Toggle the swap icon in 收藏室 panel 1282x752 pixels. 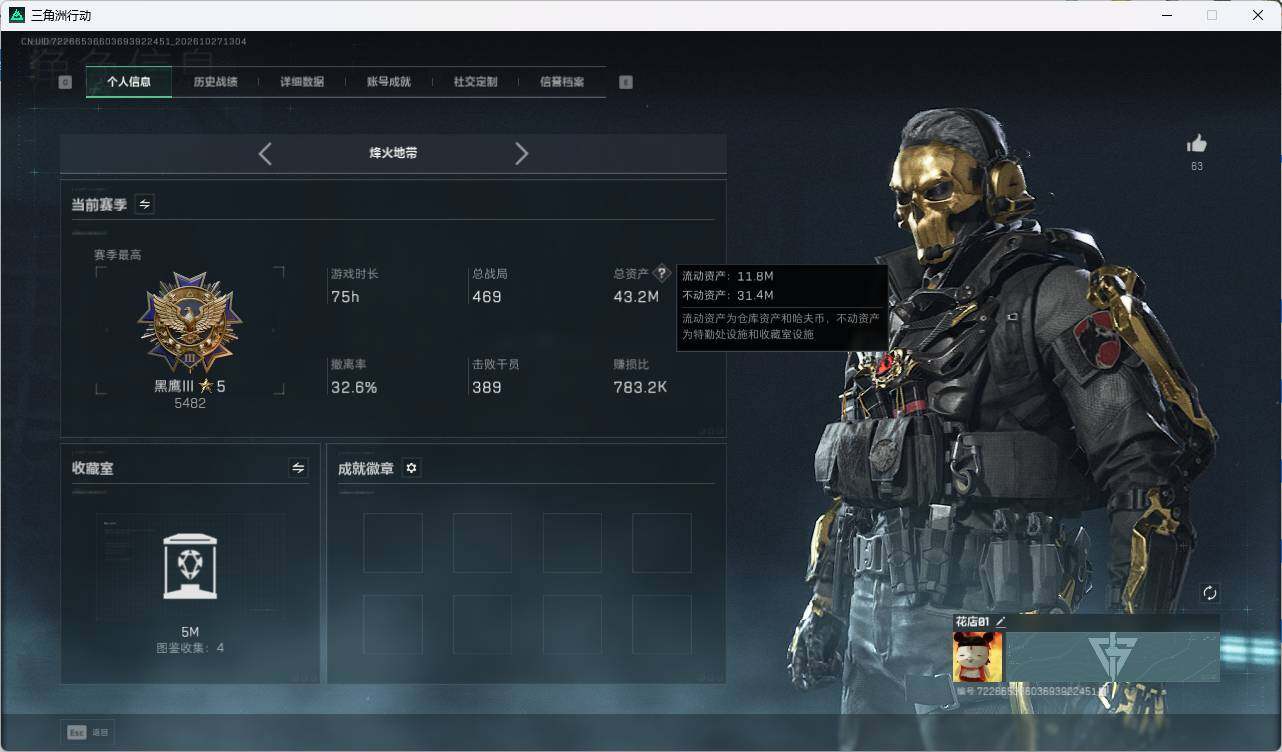click(x=298, y=467)
